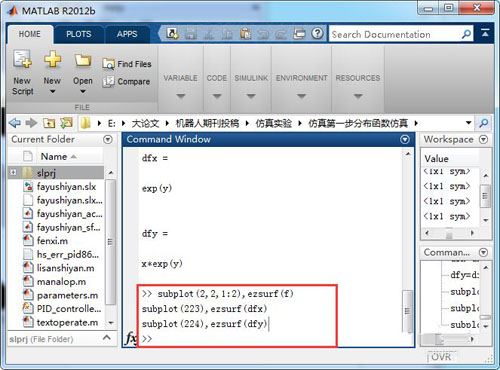The image size is (500, 370).
Task: Click the 机器人期刊投稿 path segment
Action: click(x=207, y=123)
